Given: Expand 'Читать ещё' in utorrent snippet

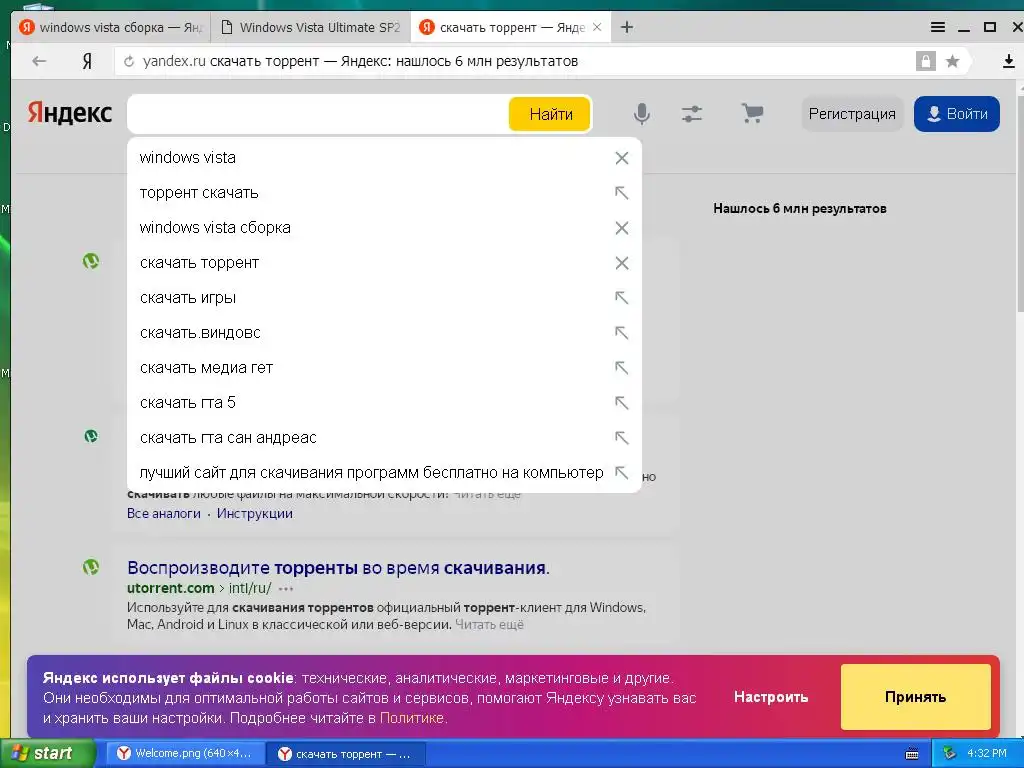Looking at the screenshot, I should 489,625.
